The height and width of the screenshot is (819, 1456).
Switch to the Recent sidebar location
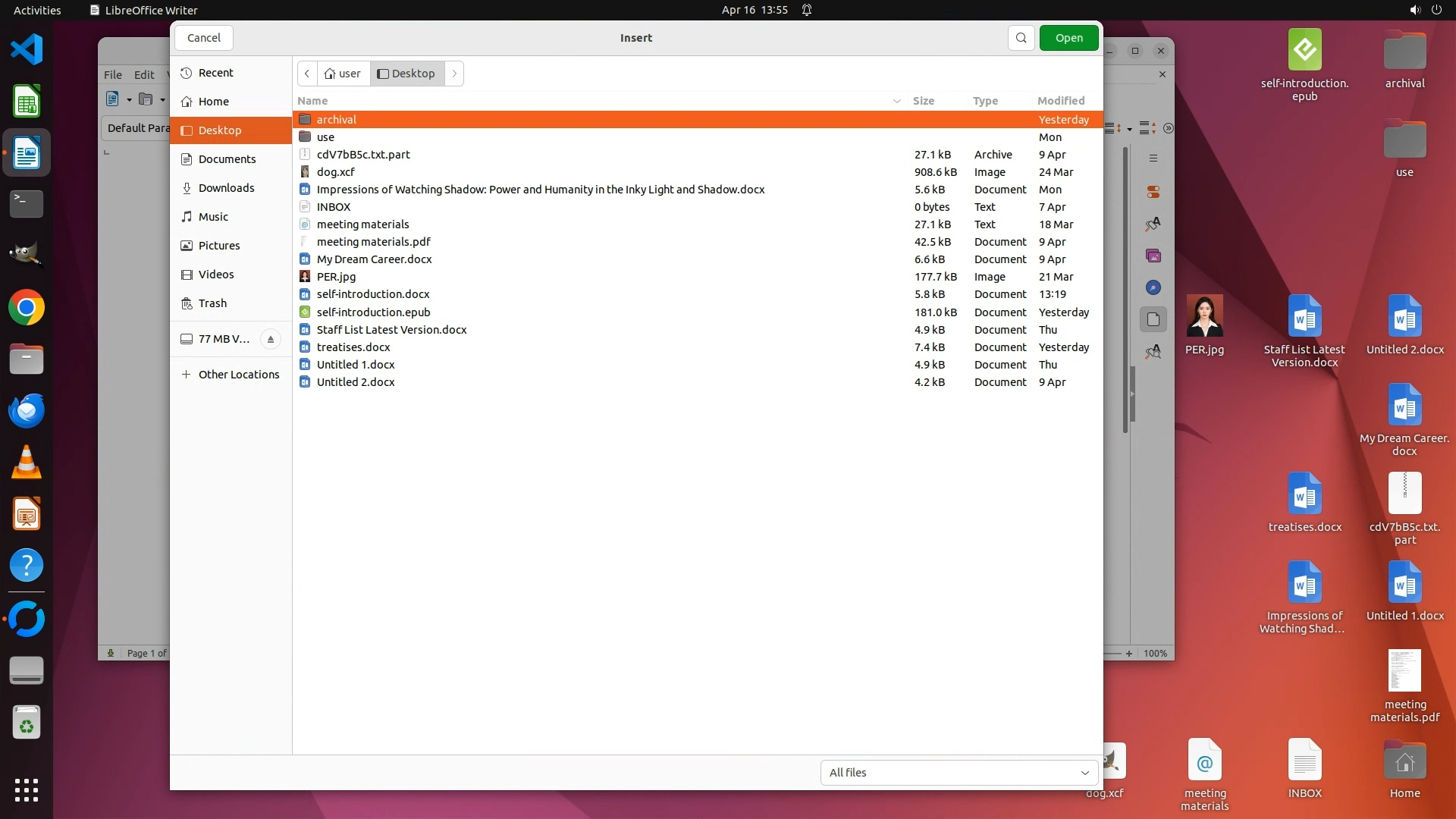coord(215,73)
